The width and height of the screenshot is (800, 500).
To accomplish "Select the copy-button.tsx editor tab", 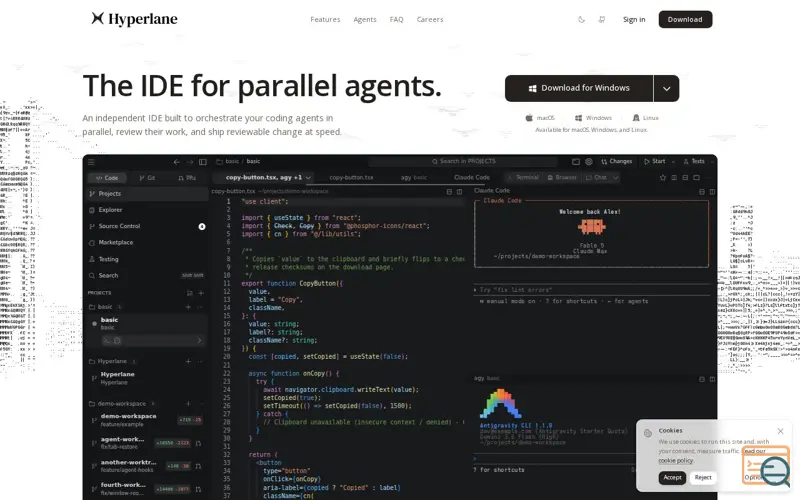I will coord(352,178).
